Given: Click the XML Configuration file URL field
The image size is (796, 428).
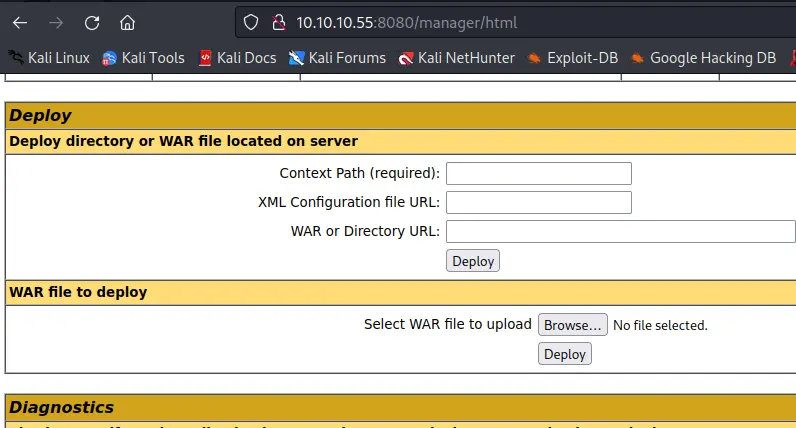Looking at the screenshot, I should pyautogui.click(x=538, y=203).
